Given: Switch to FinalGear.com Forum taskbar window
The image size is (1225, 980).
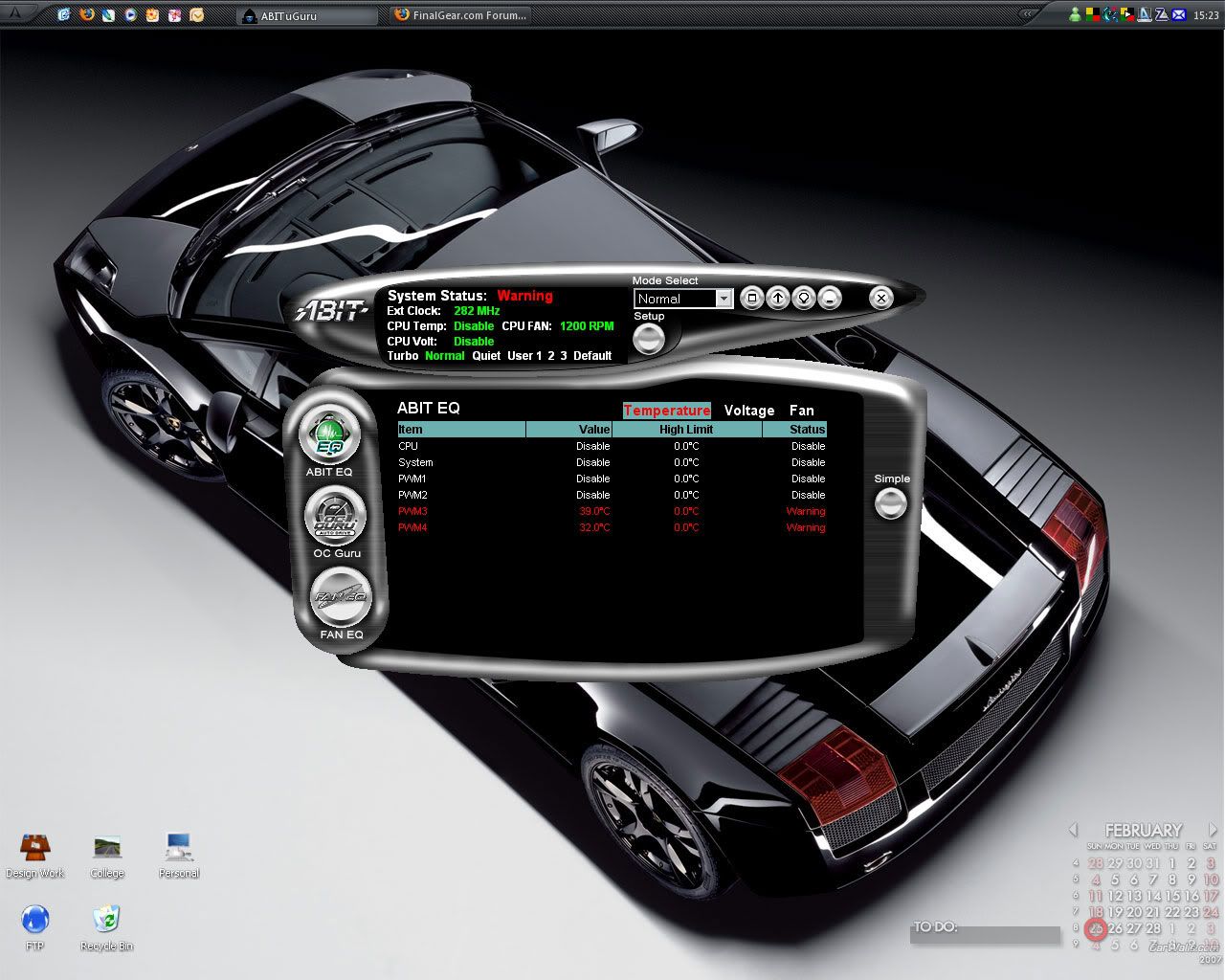Looking at the screenshot, I should tap(460, 15).
